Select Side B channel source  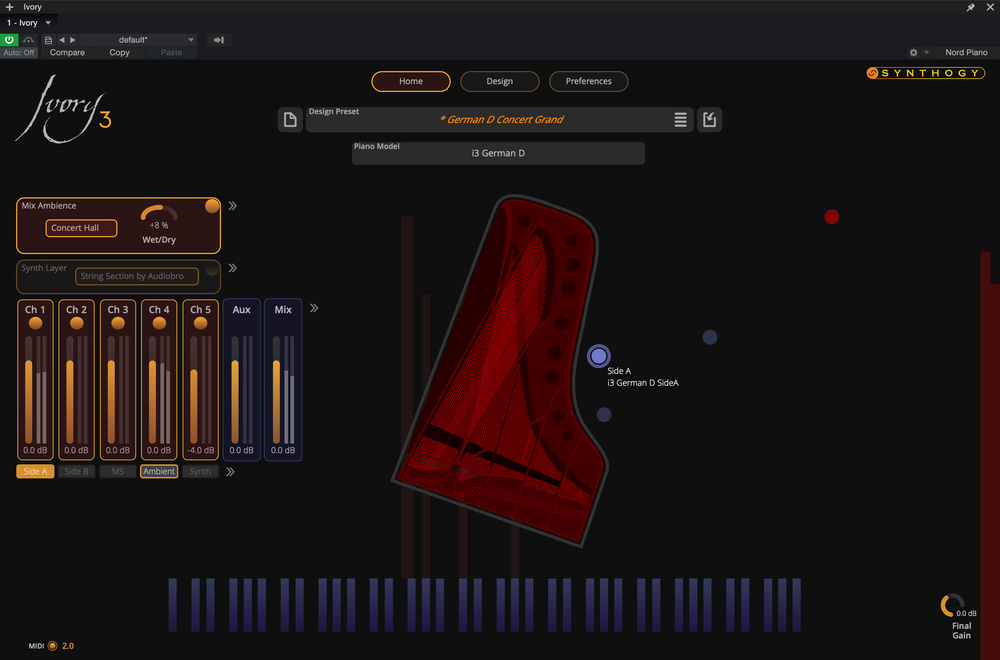coord(77,471)
